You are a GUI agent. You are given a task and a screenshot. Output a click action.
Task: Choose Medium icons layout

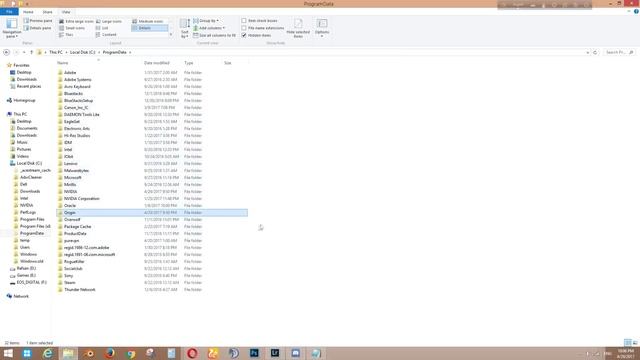point(148,21)
